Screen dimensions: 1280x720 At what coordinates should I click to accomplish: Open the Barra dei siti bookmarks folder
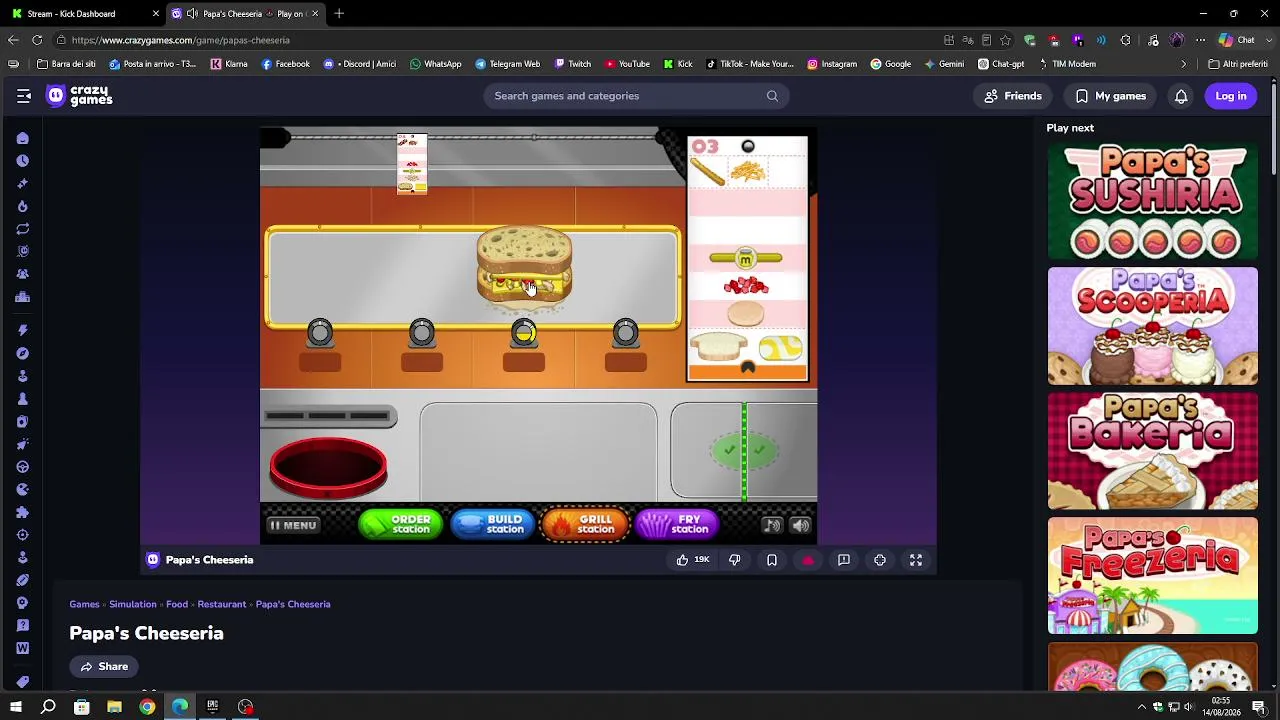[66, 64]
